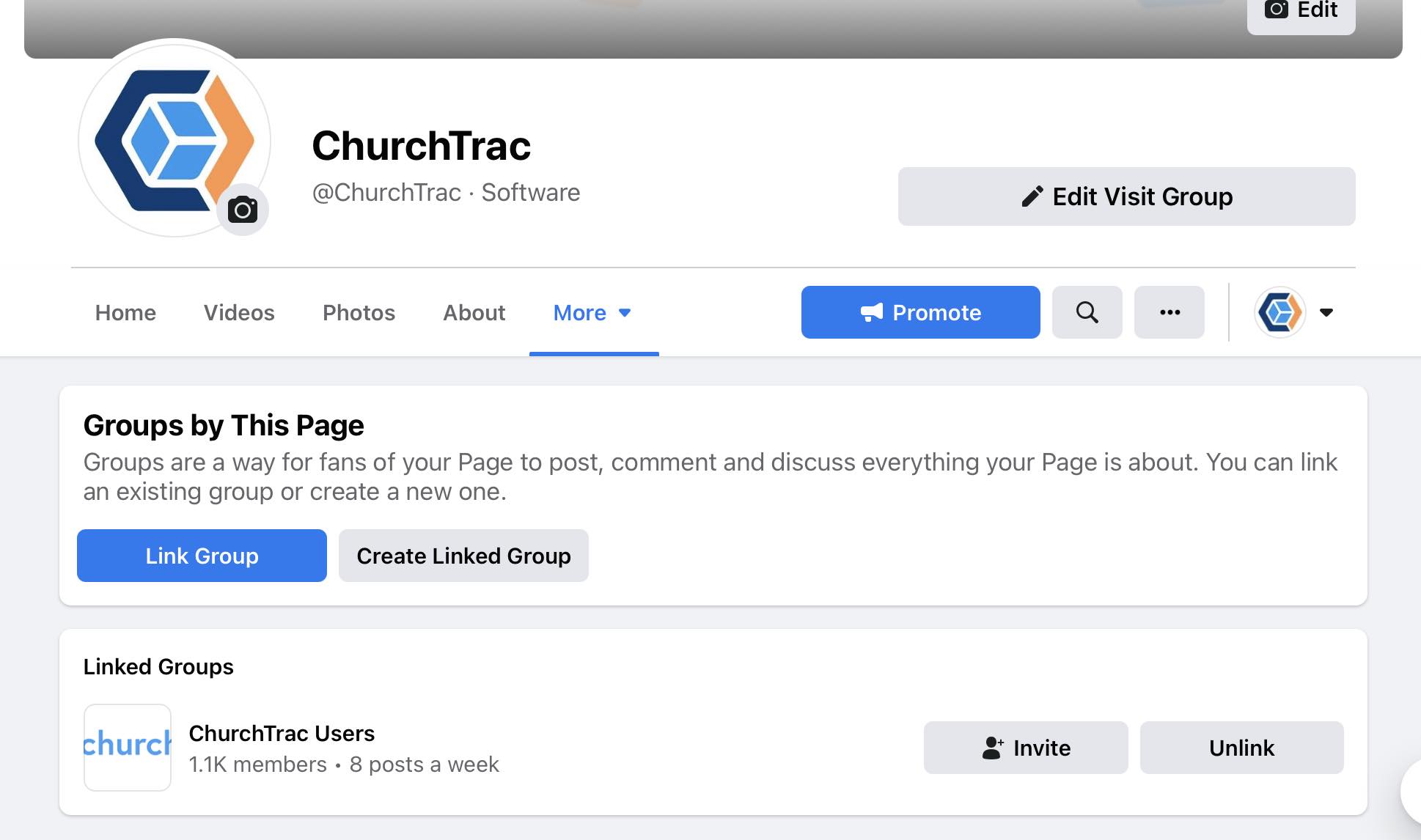Open the three-dots options menu

pos(1170,312)
